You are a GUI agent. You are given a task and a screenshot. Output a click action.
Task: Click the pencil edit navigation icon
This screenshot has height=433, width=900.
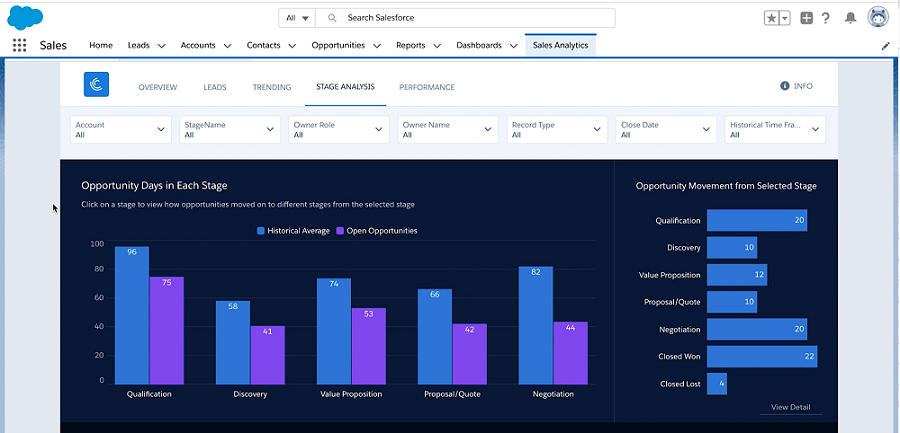885,46
